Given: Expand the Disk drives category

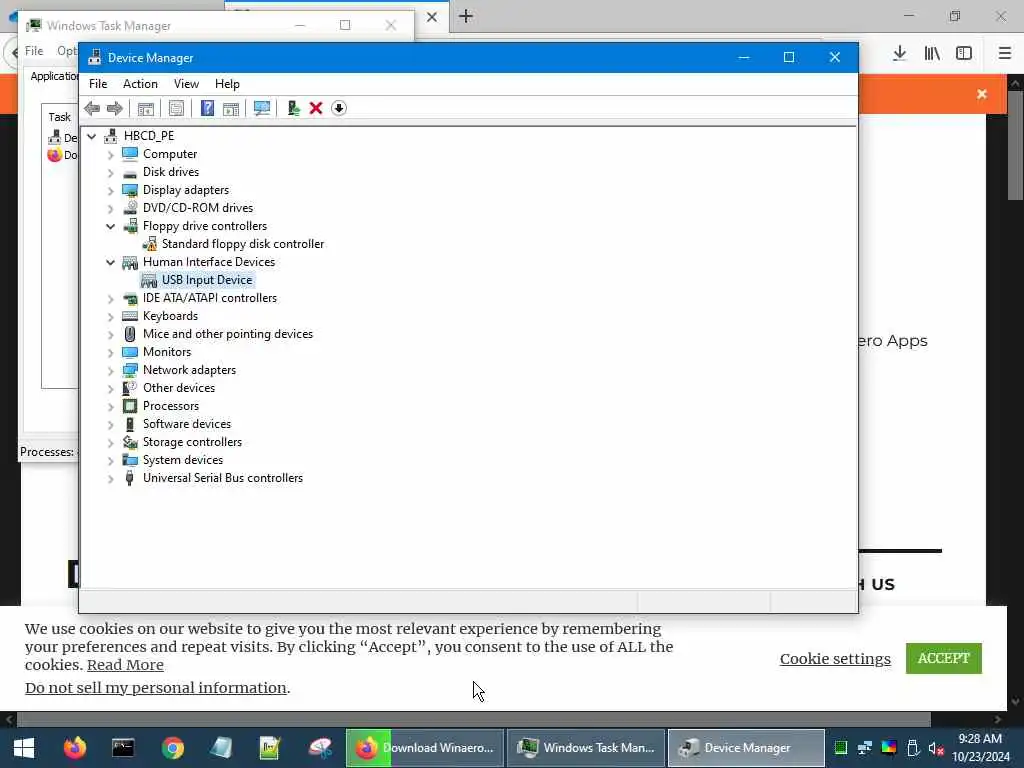Looking at the screenshot, I should click(110, 172).
